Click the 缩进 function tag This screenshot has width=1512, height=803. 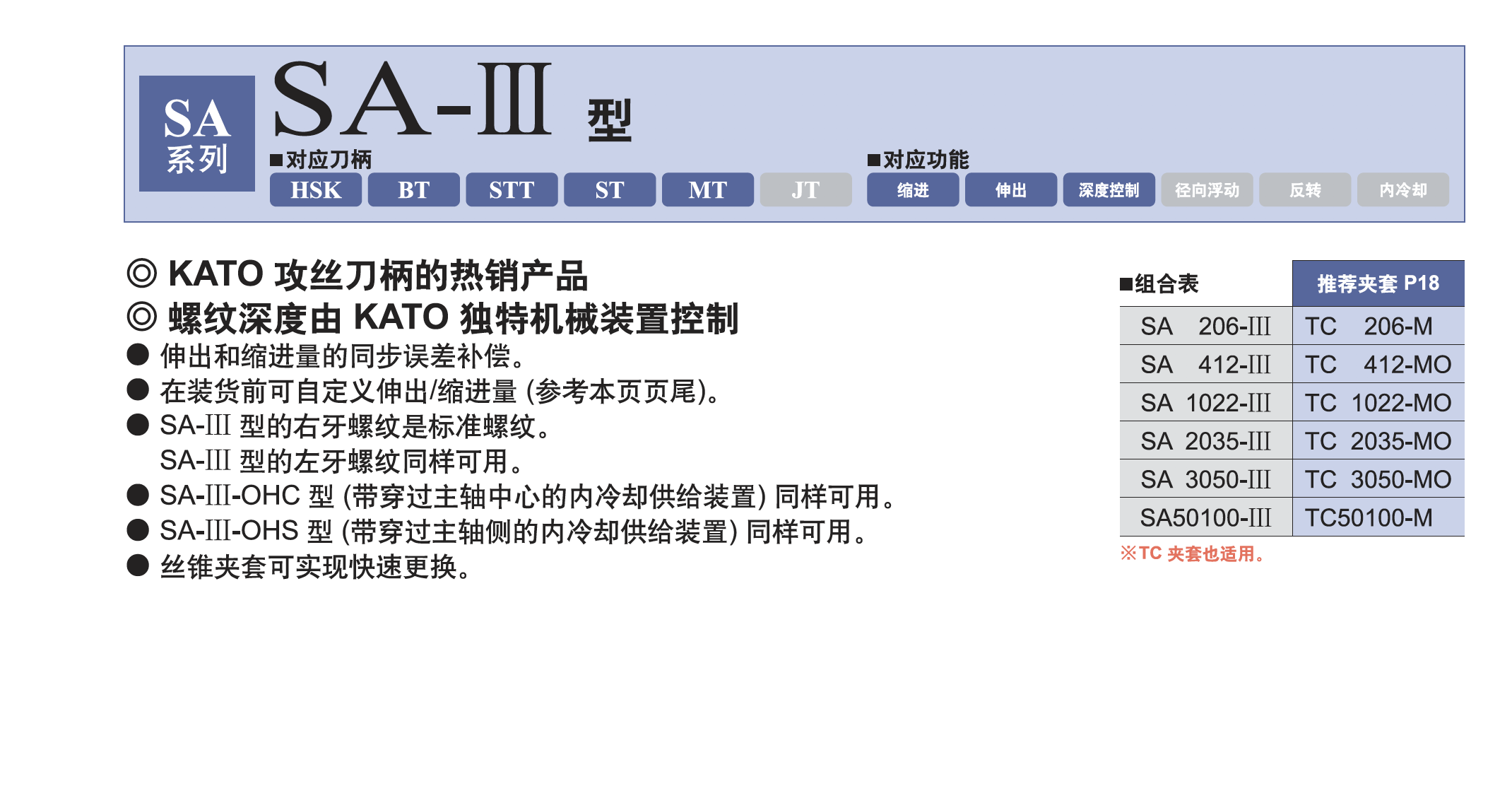pos(912,190)
